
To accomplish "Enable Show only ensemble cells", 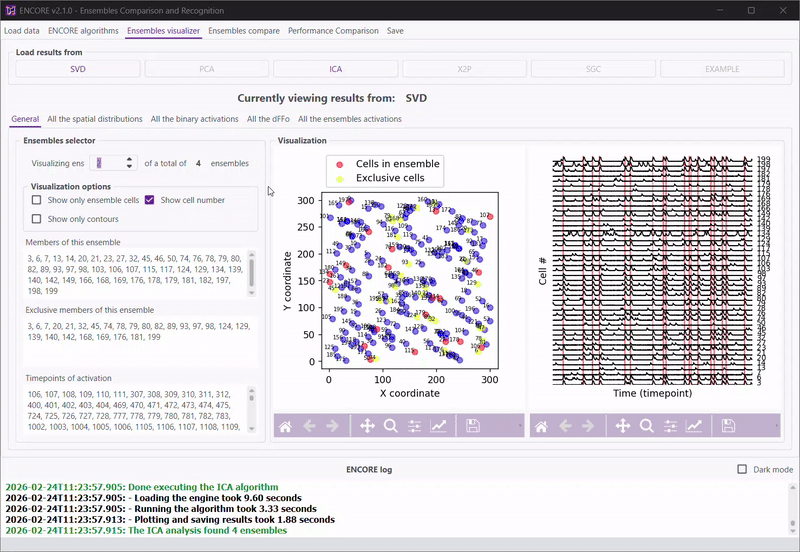I will point(36,200).
